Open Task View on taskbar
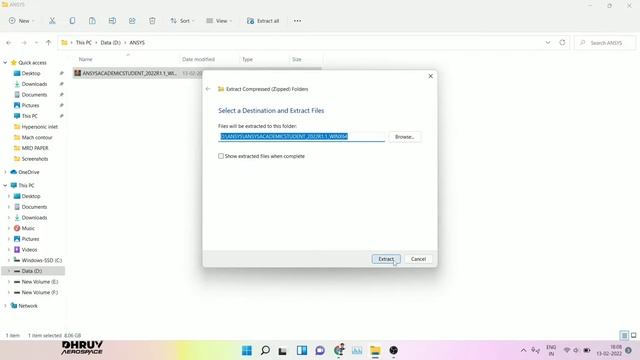Image resolution: width=640 pixels, height=360 pixels. coord(282,350)
